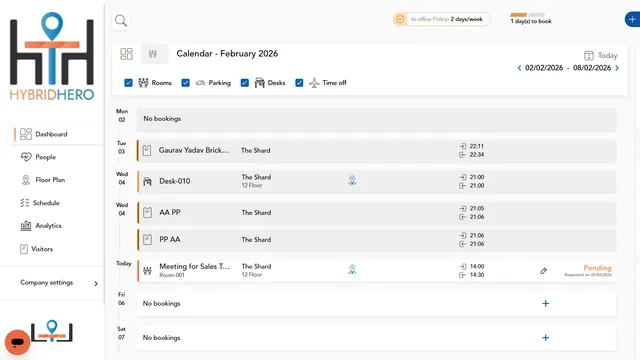The height and width of the screenshot is (360, 640).
Task: Open People in sidebar
Action: pyautogui.click(x=45, y=157)
